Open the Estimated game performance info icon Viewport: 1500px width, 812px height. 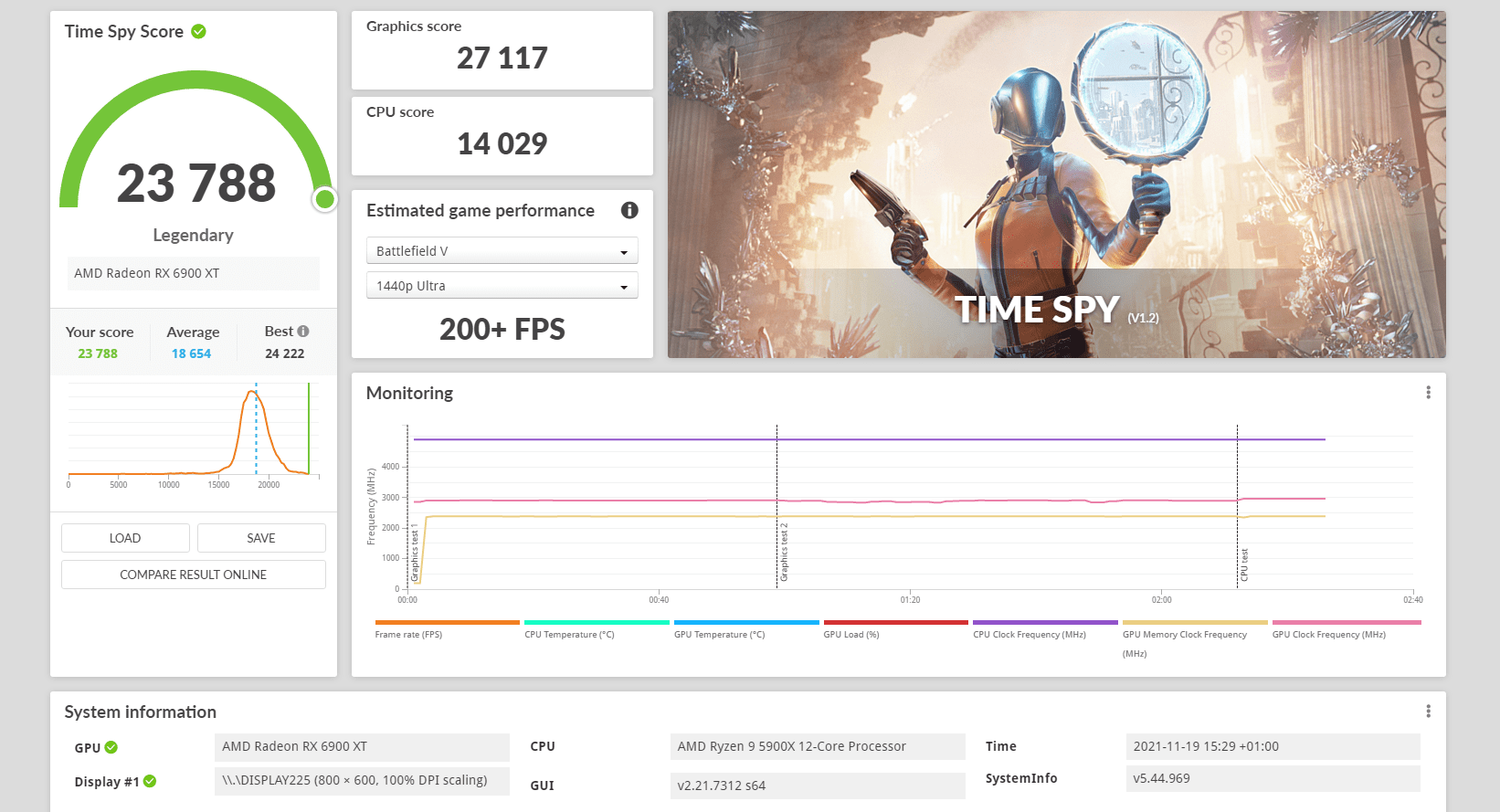[629, 210]
